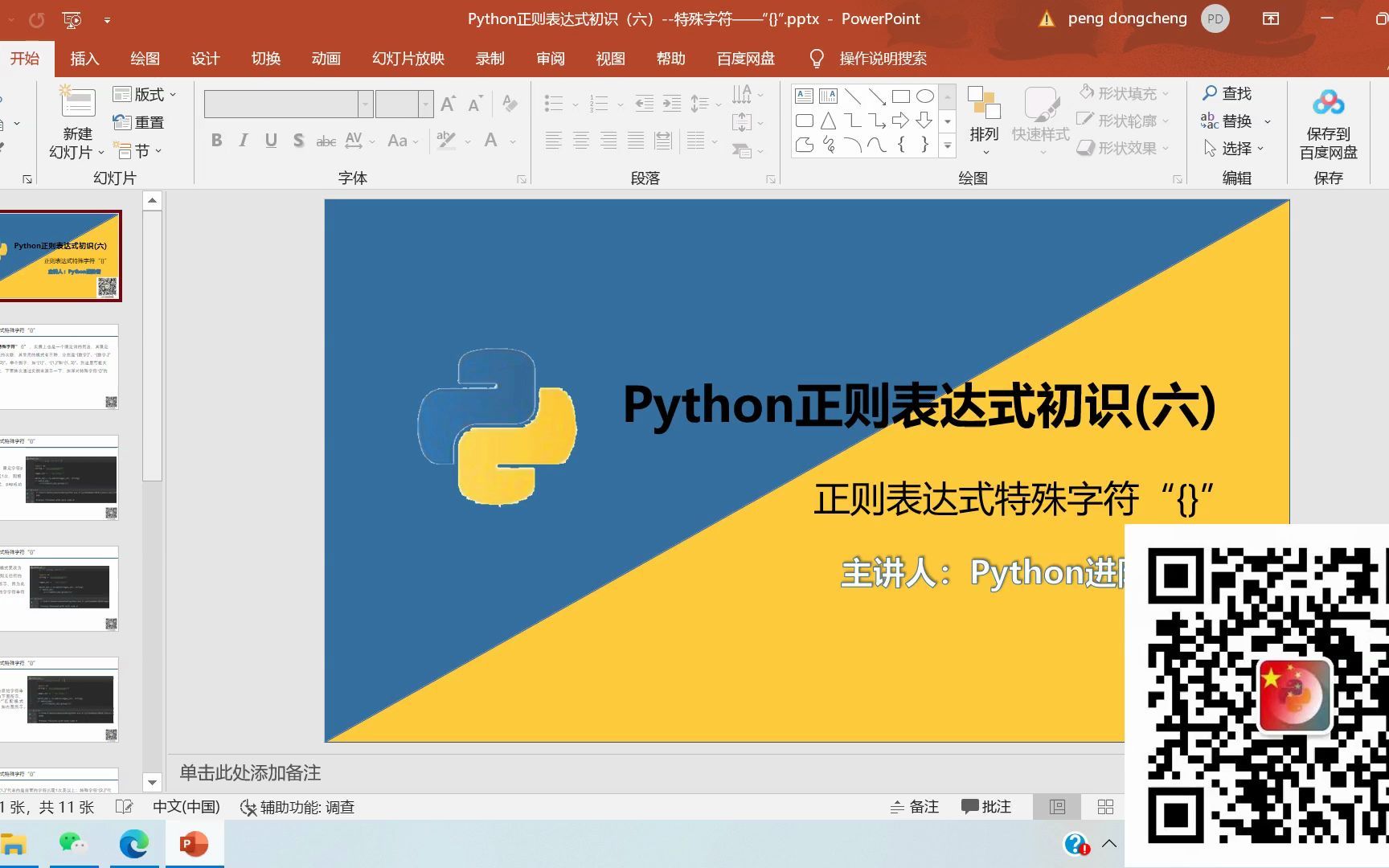Click the Convert to SmartArt icon
The height and width of the screenshot is (868, 1389).
[741, 149]
